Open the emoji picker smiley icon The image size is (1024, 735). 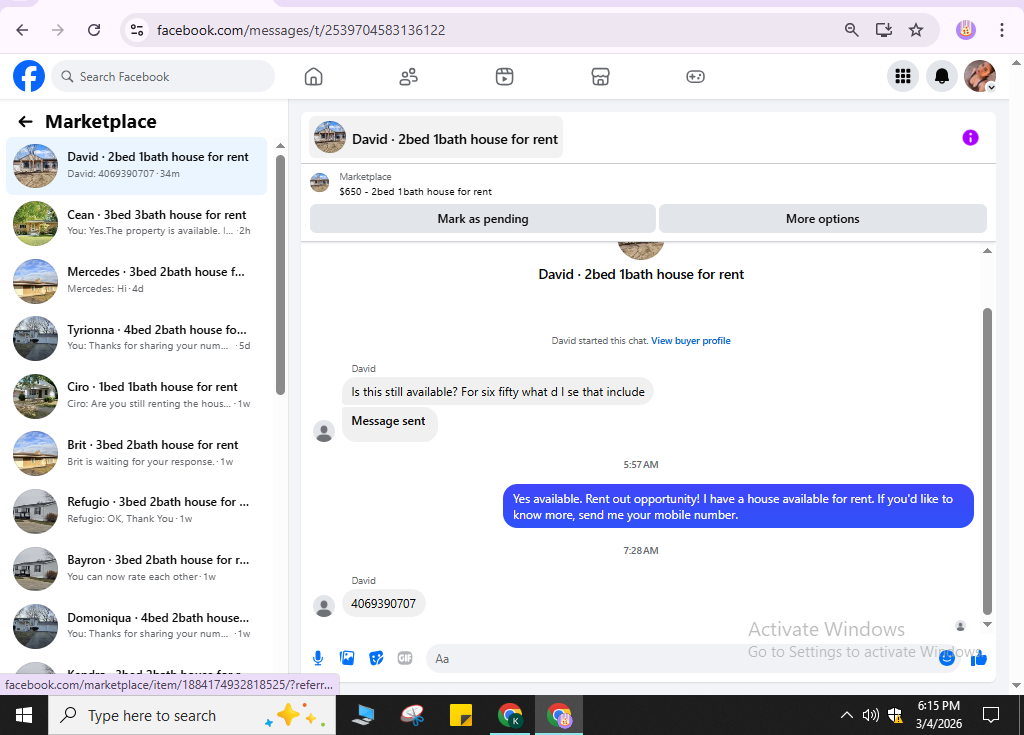(946, 659)
